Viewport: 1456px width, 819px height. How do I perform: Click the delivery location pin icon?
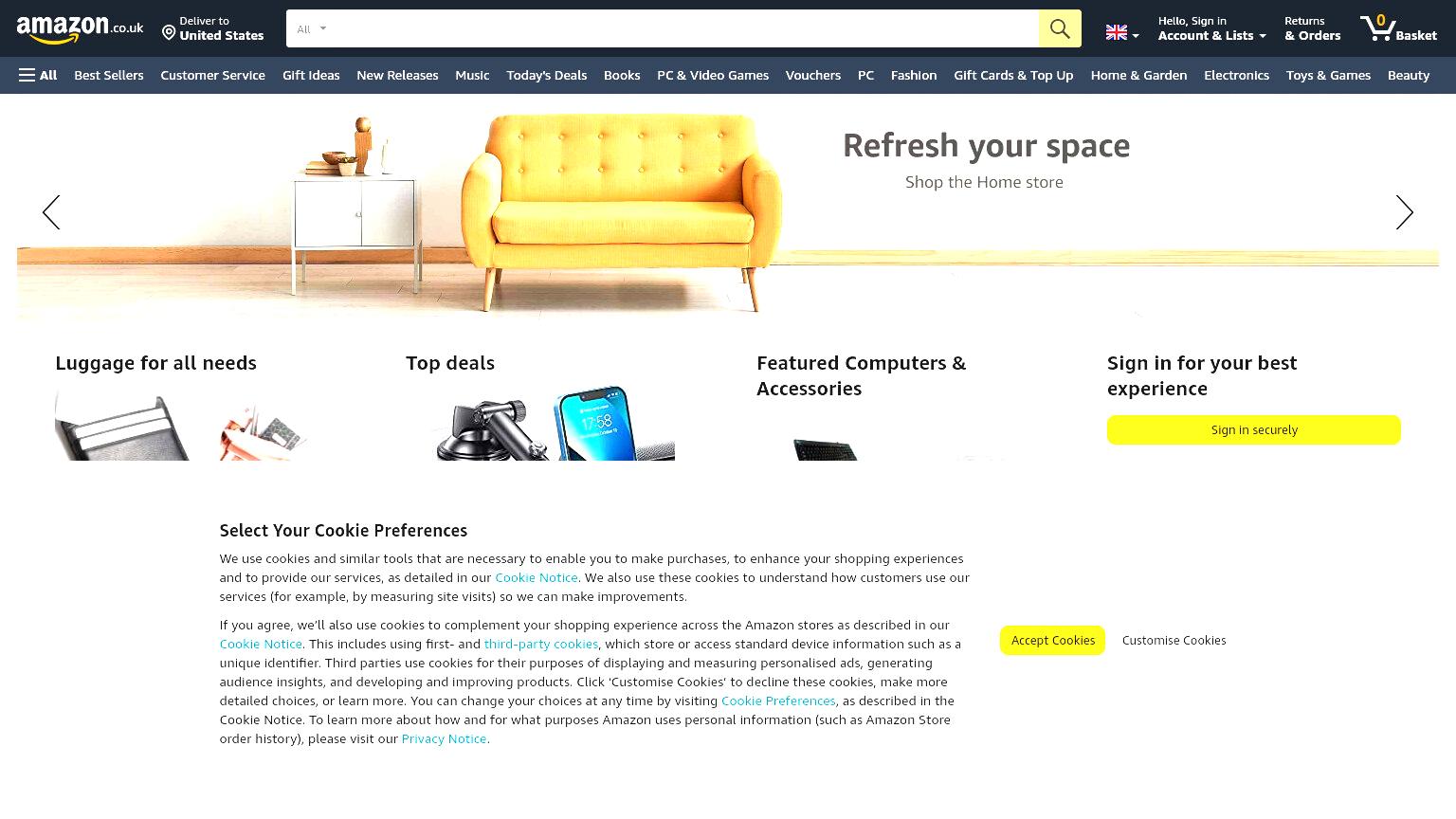coord(169,33)
